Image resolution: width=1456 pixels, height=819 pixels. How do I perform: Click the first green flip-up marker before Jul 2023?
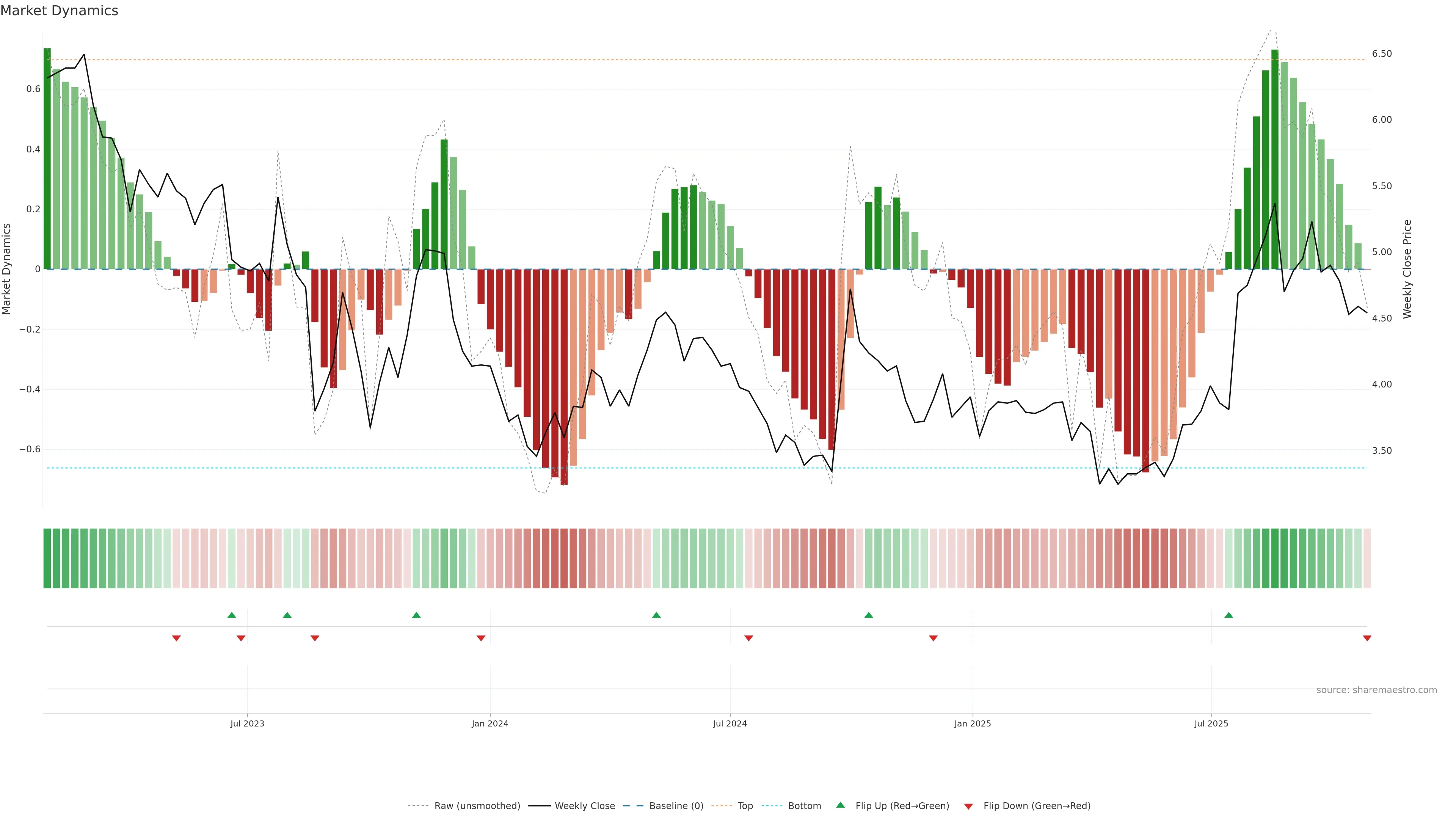tap(232, 615)
